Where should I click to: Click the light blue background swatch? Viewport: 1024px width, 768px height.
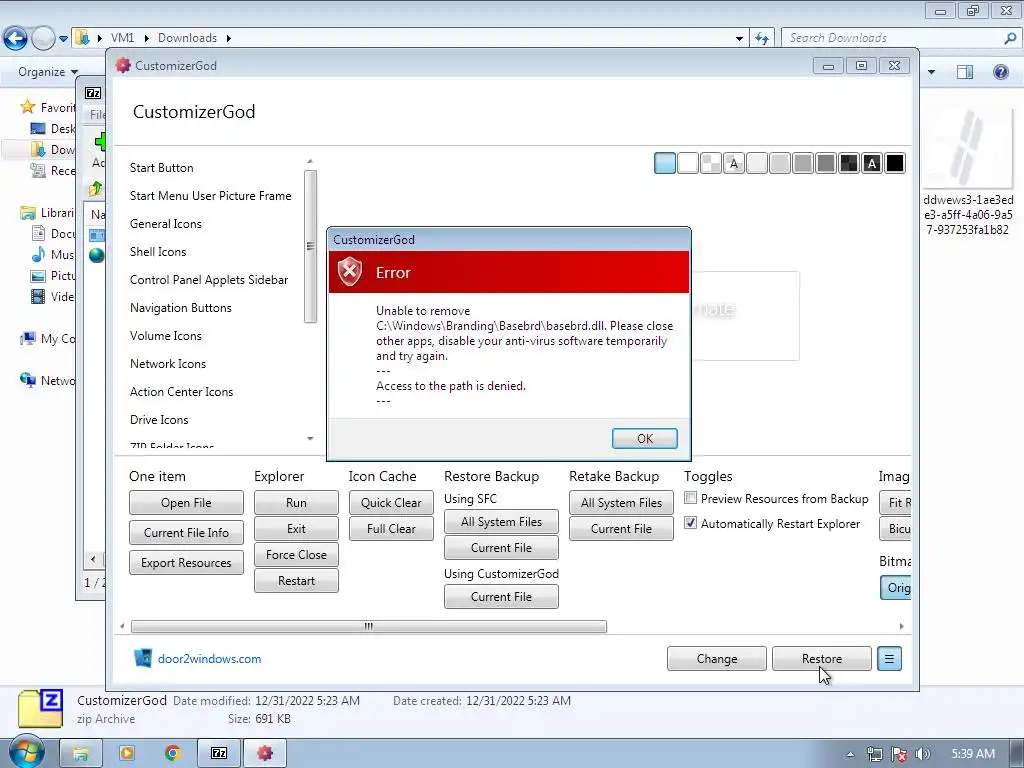point(665,163)
